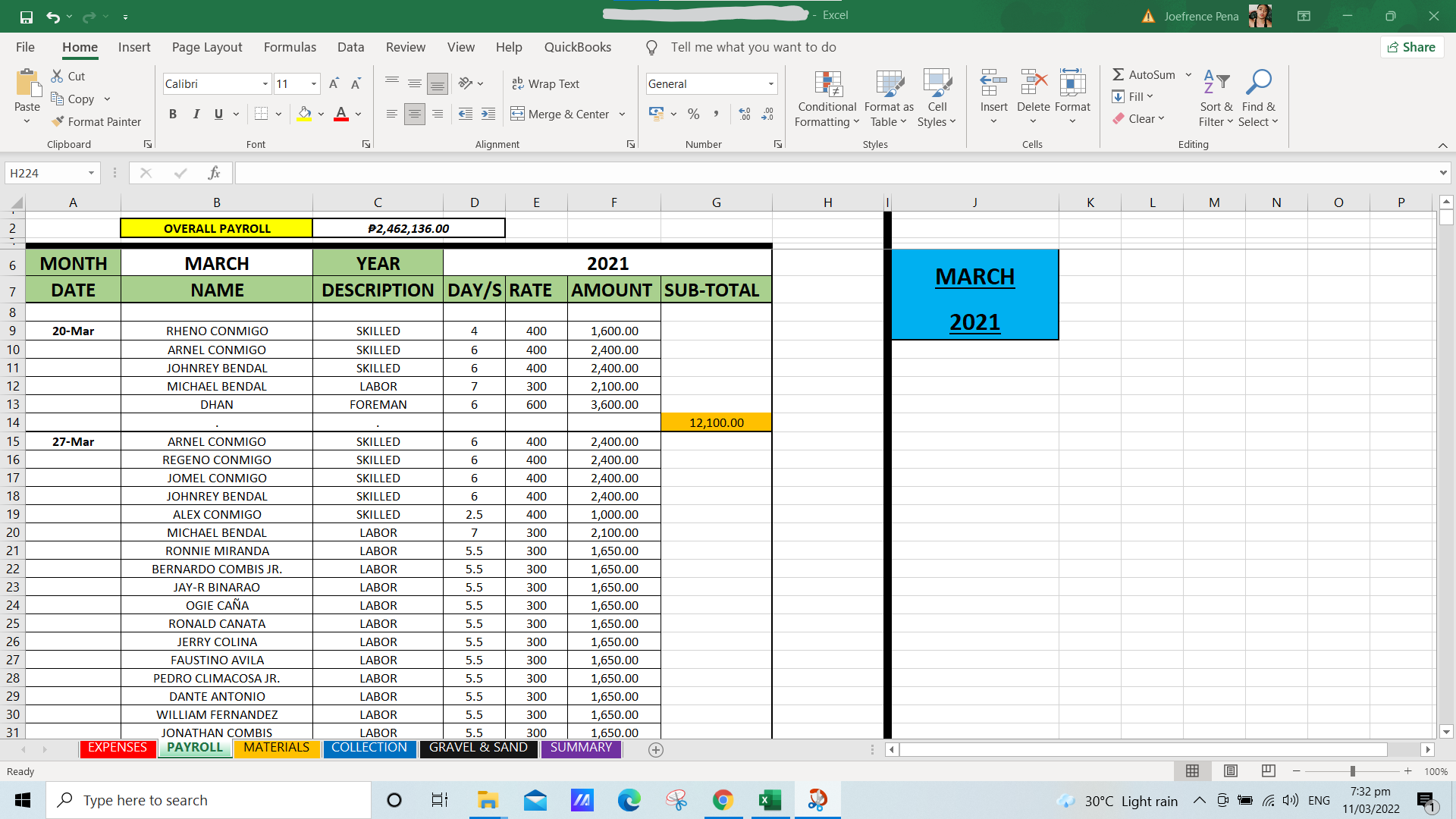Click the Increase Indent icon
1456x819 pixels.
(x=488, y=114)
